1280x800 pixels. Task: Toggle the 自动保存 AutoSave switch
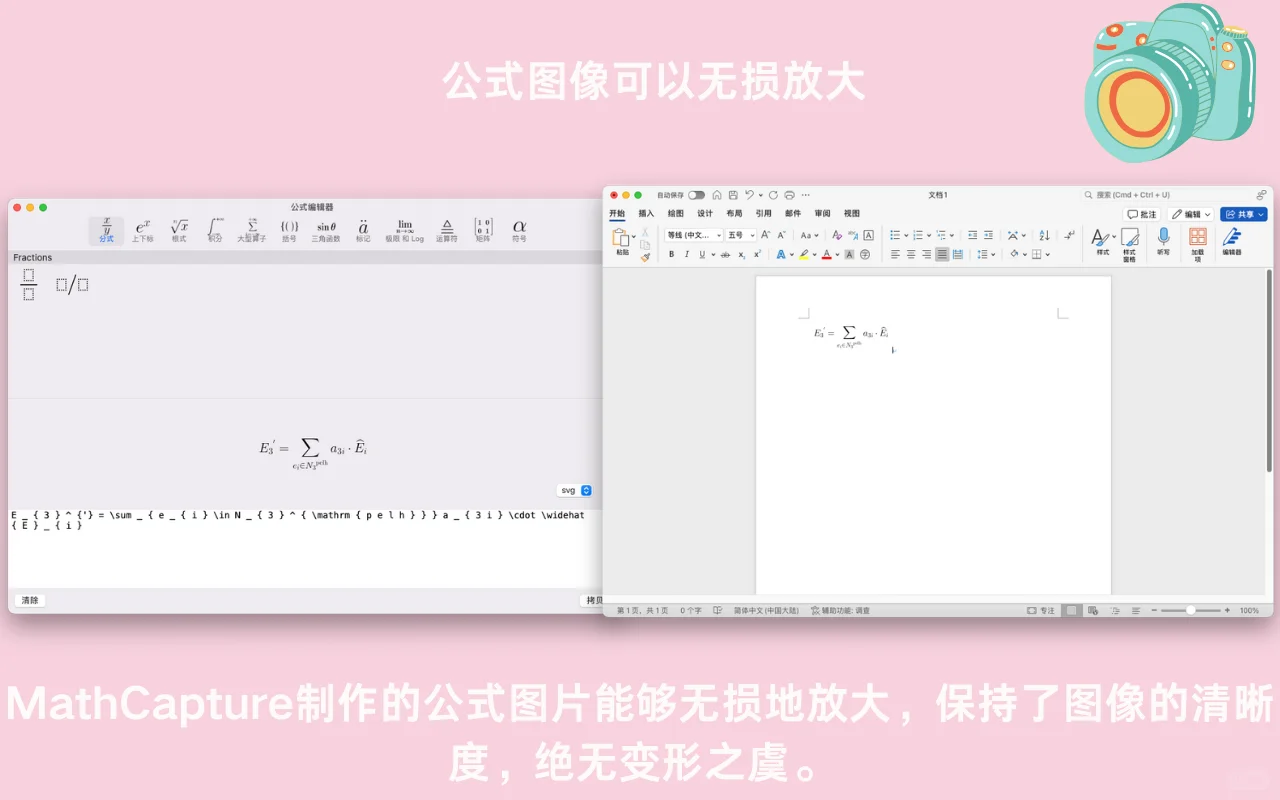click(x=695, y=195)
